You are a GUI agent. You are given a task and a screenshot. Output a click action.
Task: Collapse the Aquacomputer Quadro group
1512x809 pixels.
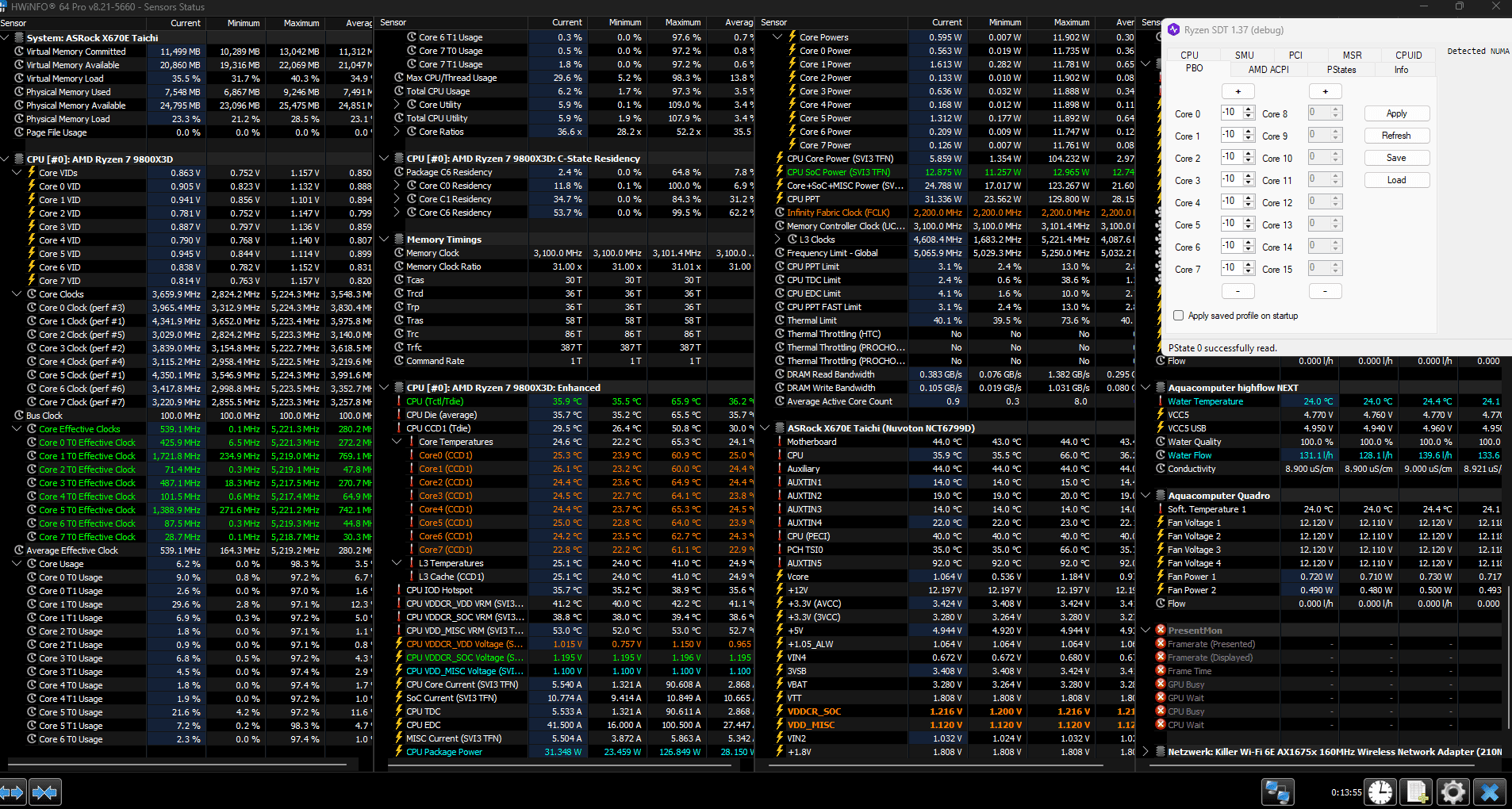(1146, 496)
